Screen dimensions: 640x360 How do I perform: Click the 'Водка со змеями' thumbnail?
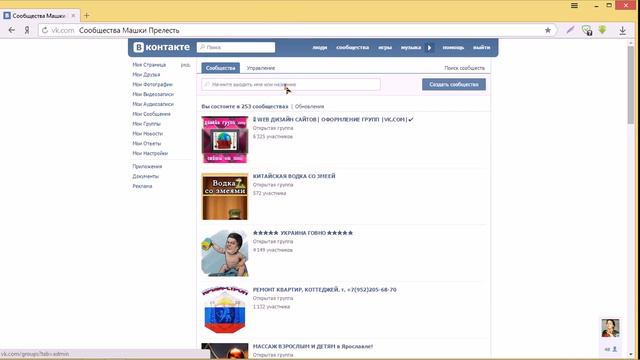[x=224, y=196]
